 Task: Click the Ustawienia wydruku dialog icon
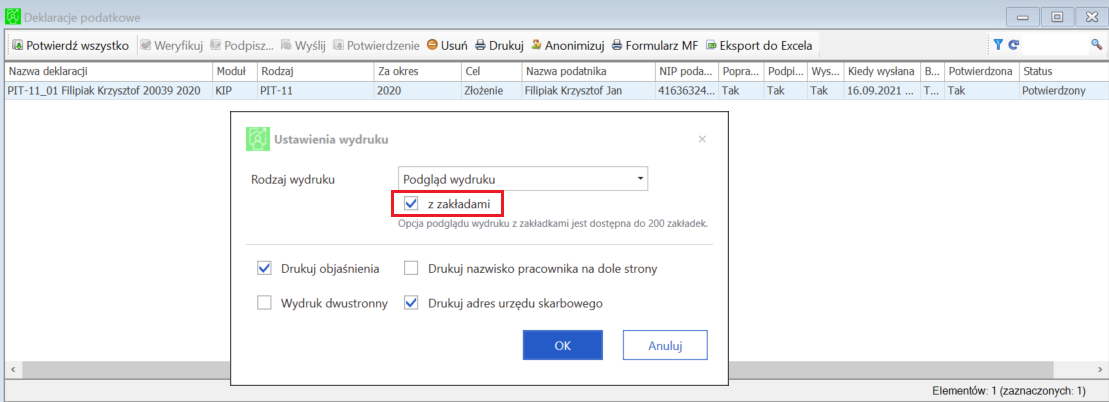pyautogui.click(x=256, y=139)
